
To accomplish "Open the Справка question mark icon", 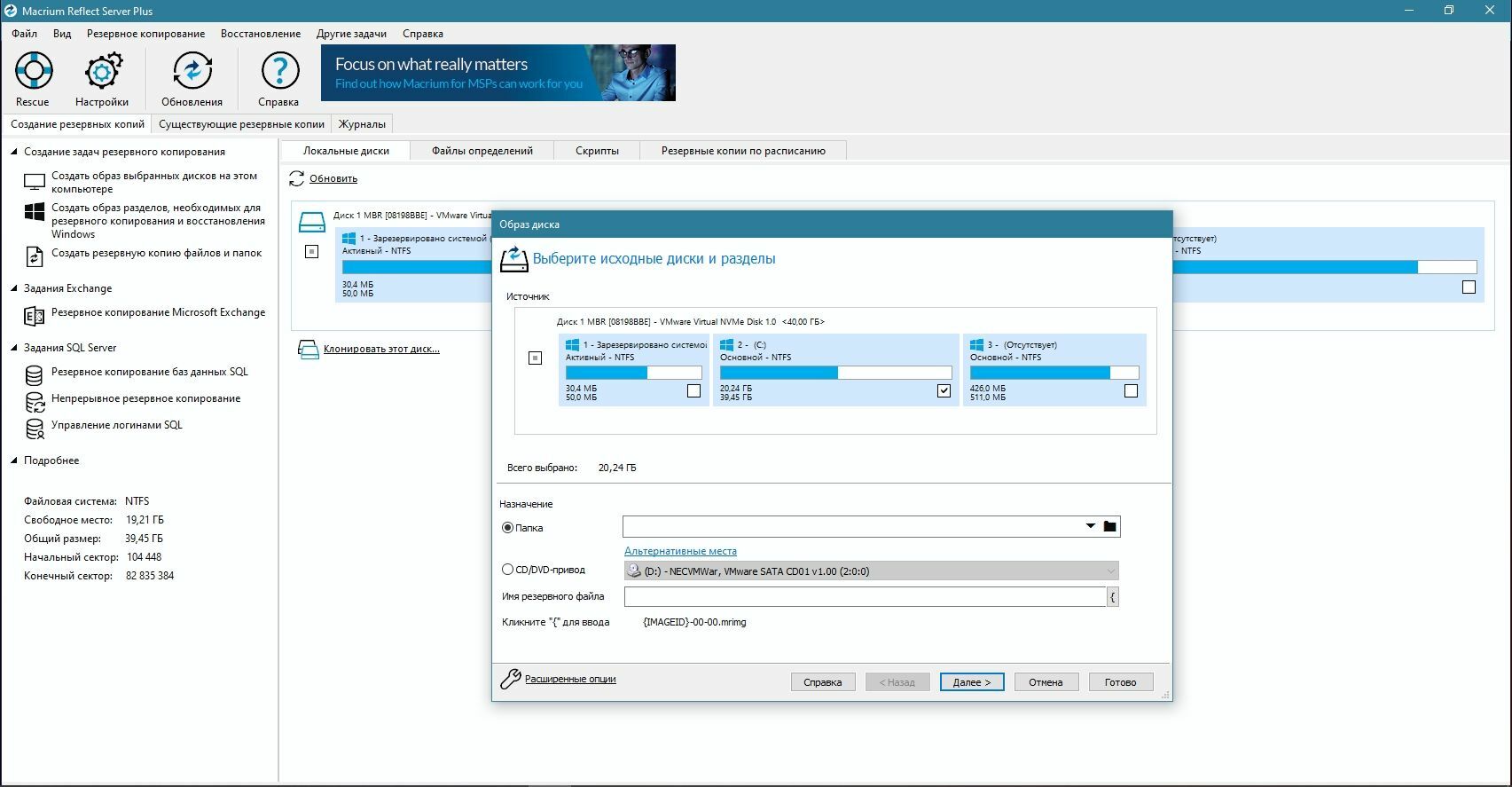I will pos(279,71).
